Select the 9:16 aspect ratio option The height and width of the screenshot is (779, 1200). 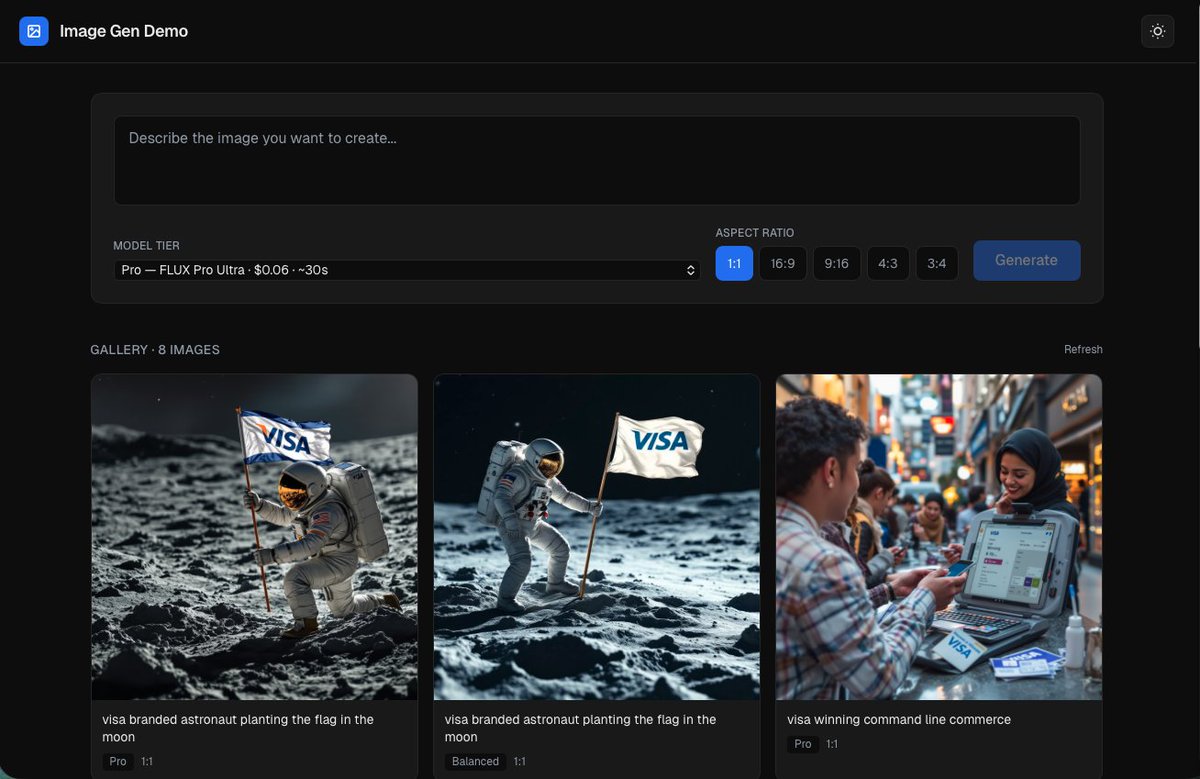[x=836, y=263]
